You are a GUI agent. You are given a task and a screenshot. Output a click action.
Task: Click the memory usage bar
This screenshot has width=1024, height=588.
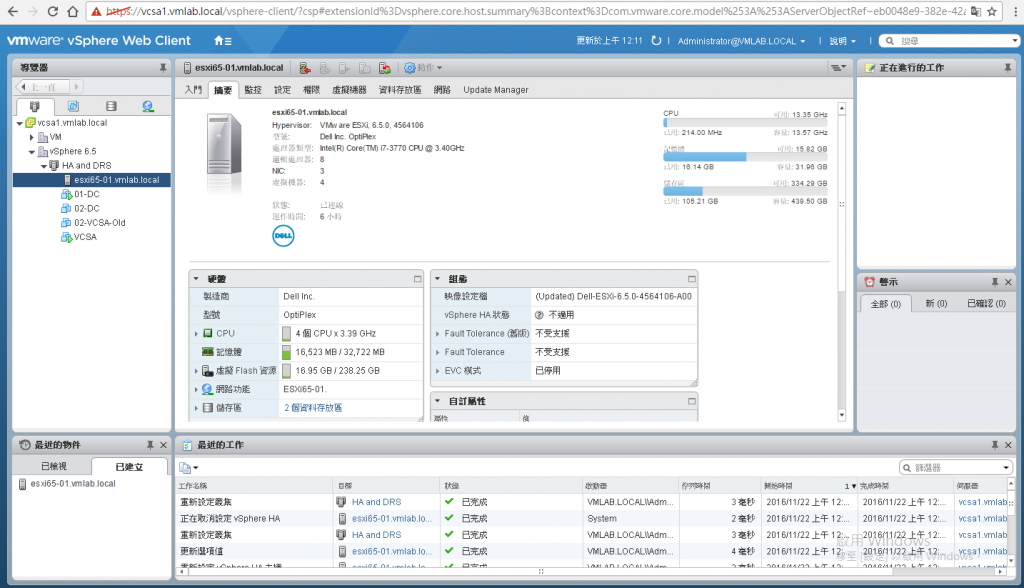[745, 157]
